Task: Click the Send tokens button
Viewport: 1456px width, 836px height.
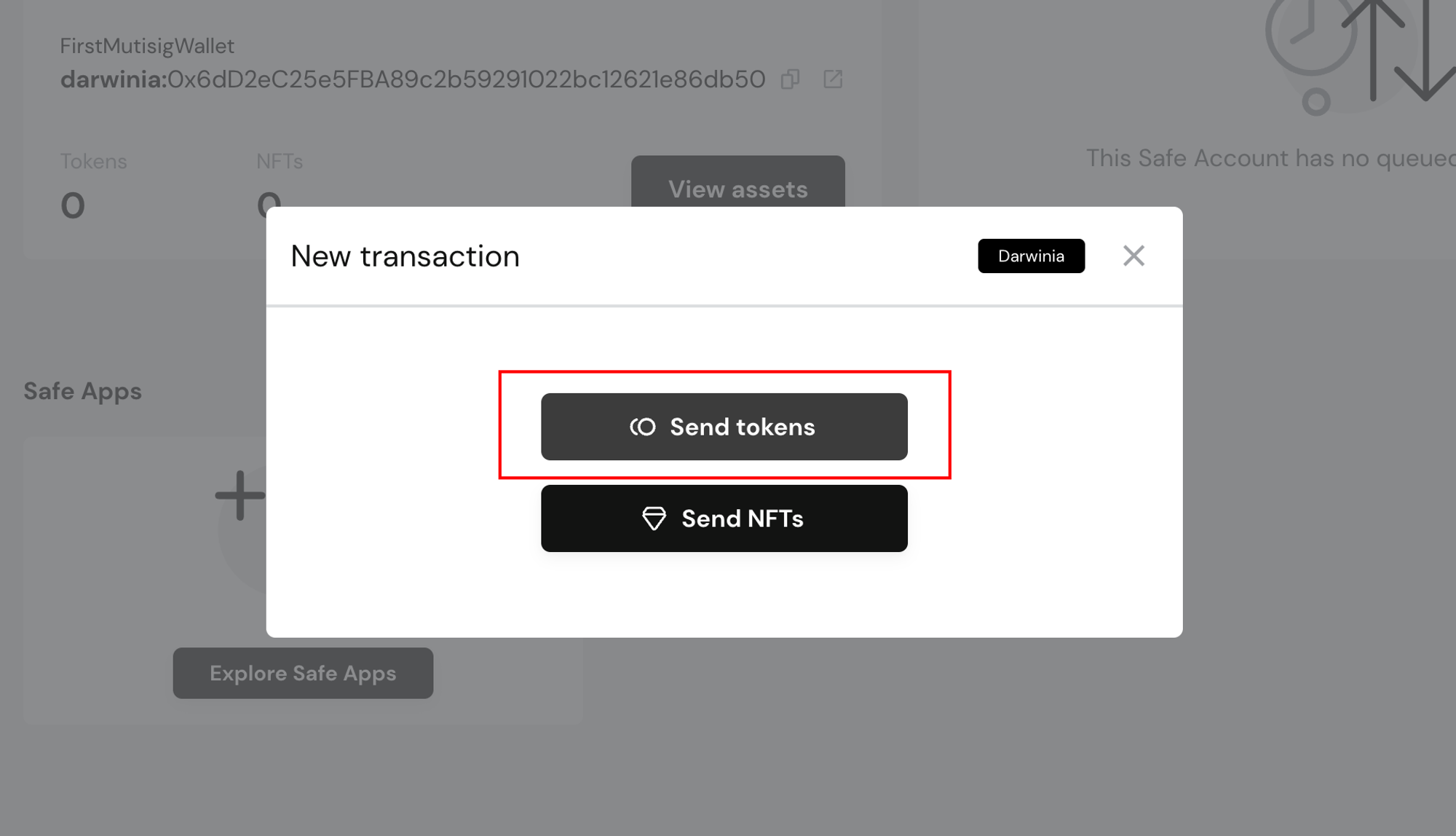Action: pyautogui.click(x=724, y=427)
